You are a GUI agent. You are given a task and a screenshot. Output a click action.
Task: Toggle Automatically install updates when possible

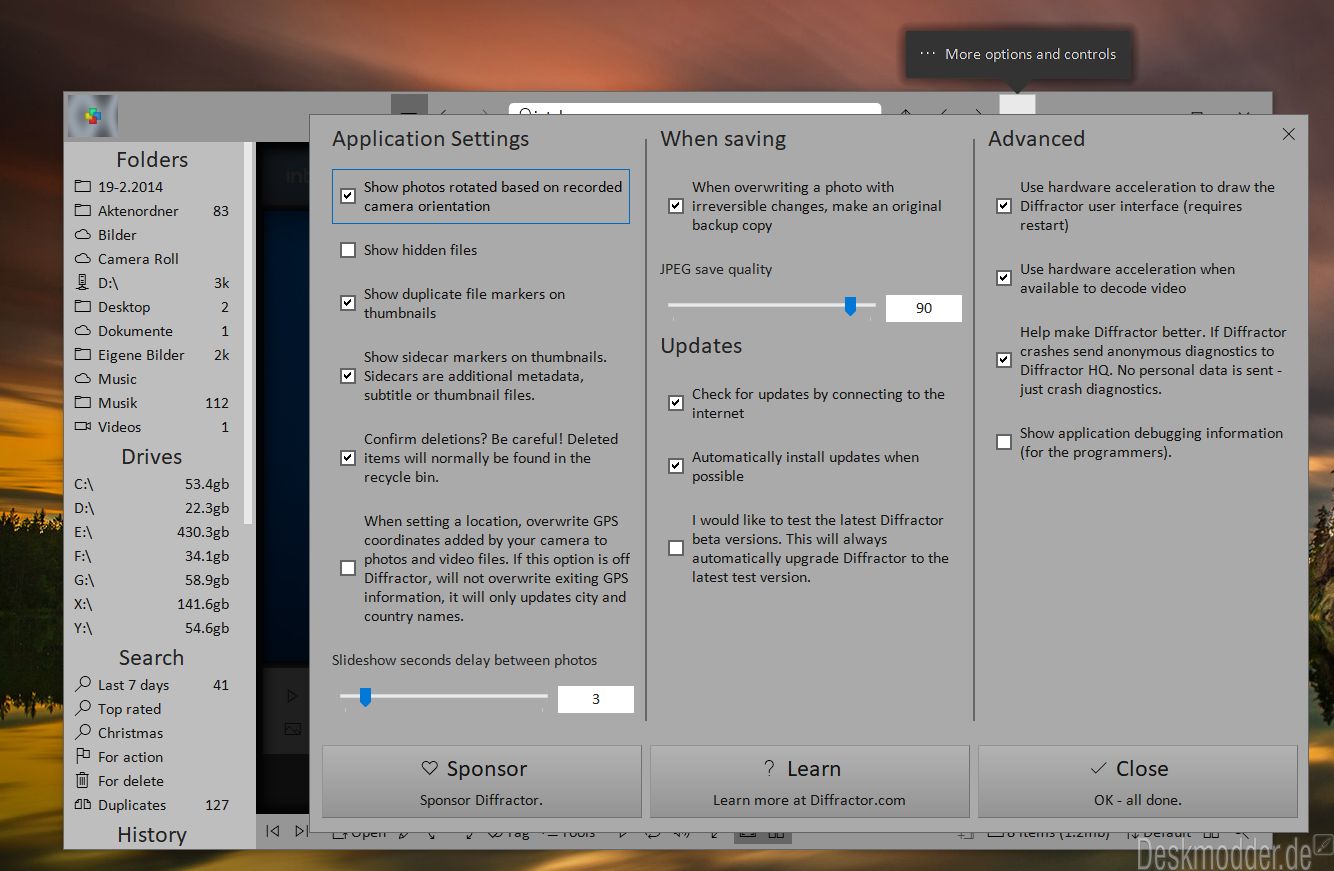pyautogui.click(x=676, y=466)
